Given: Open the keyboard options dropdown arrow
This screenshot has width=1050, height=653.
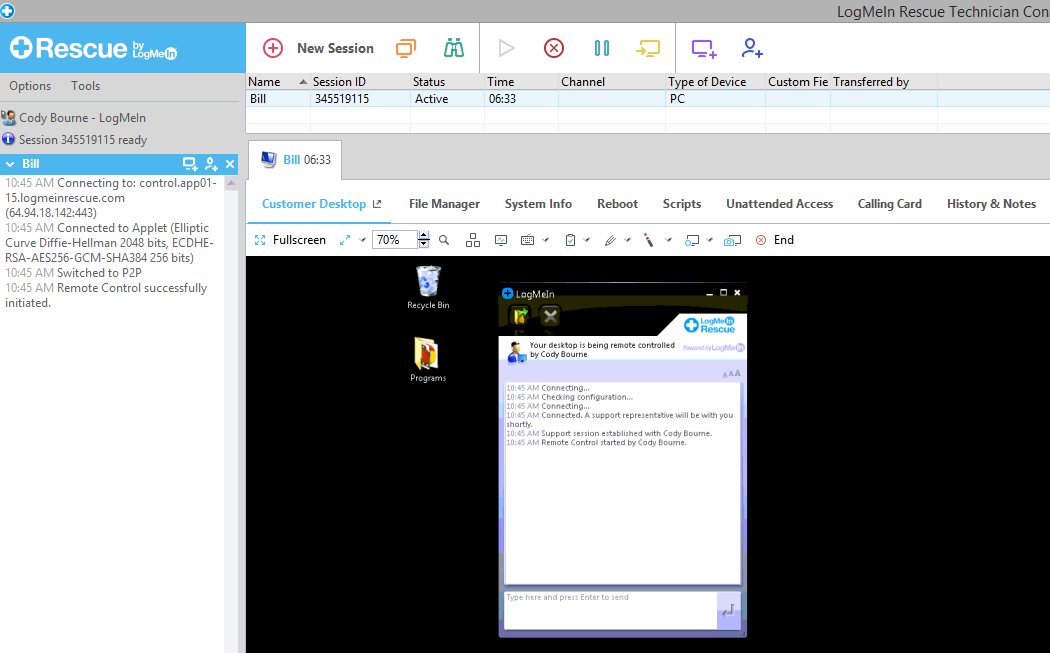Looking at the screenshot, I should [545, 240].
